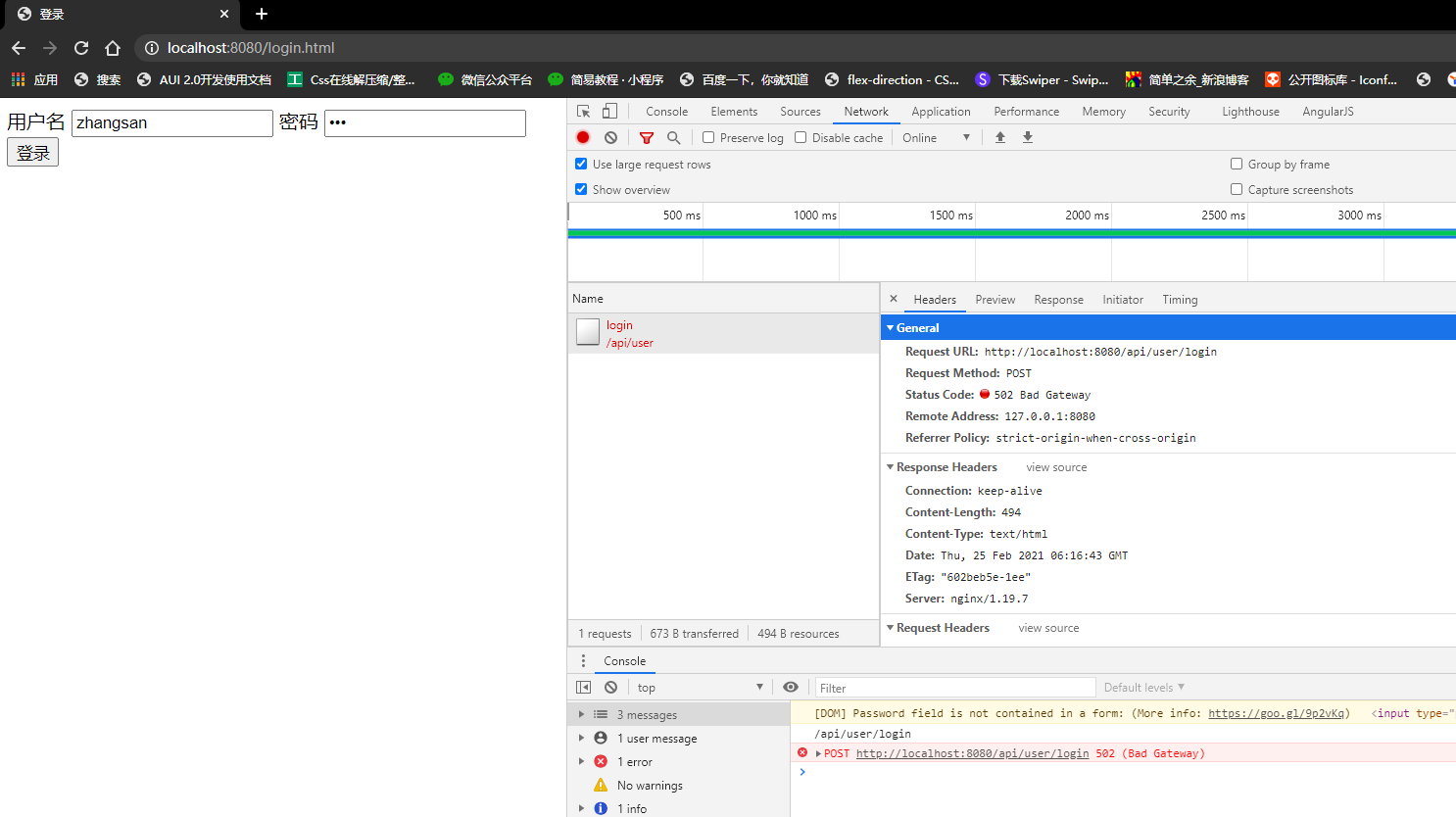Open the goo.gl/9p2vKq info link
1456x817 pixels.
tap(1279, 713)
